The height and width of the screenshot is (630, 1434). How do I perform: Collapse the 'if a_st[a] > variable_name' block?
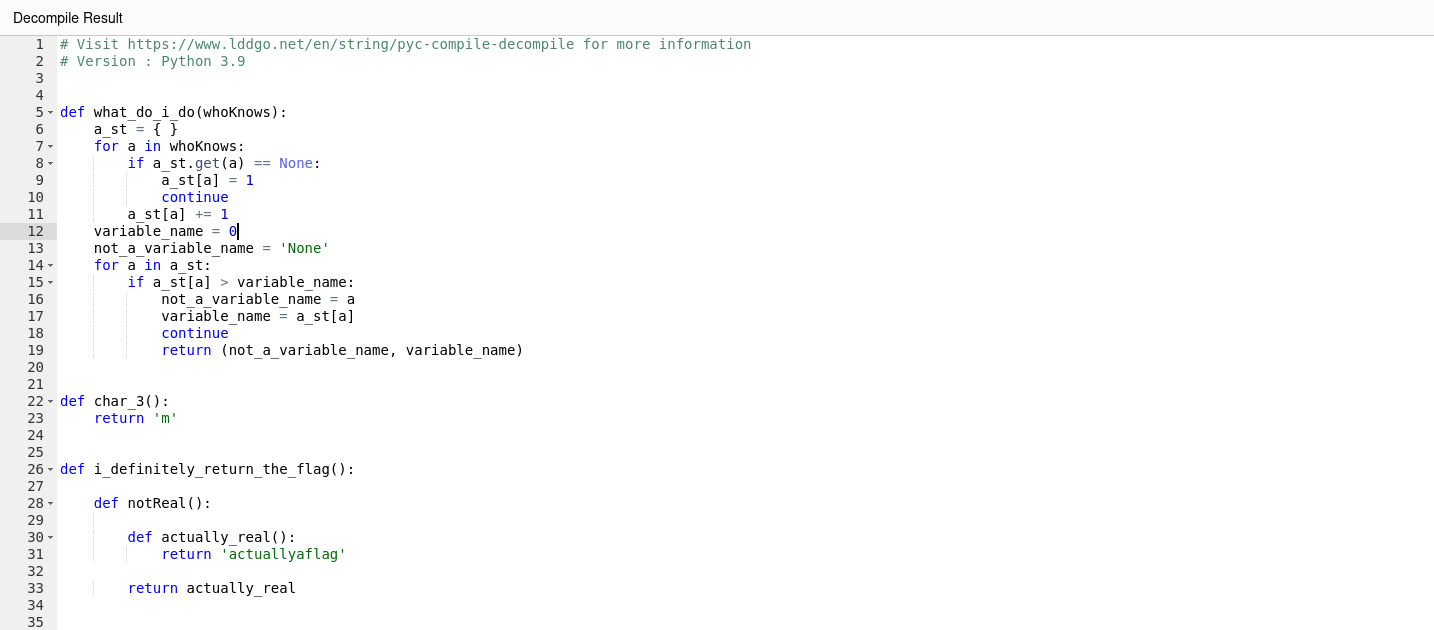pyautogui.click(x=50, y=282)
